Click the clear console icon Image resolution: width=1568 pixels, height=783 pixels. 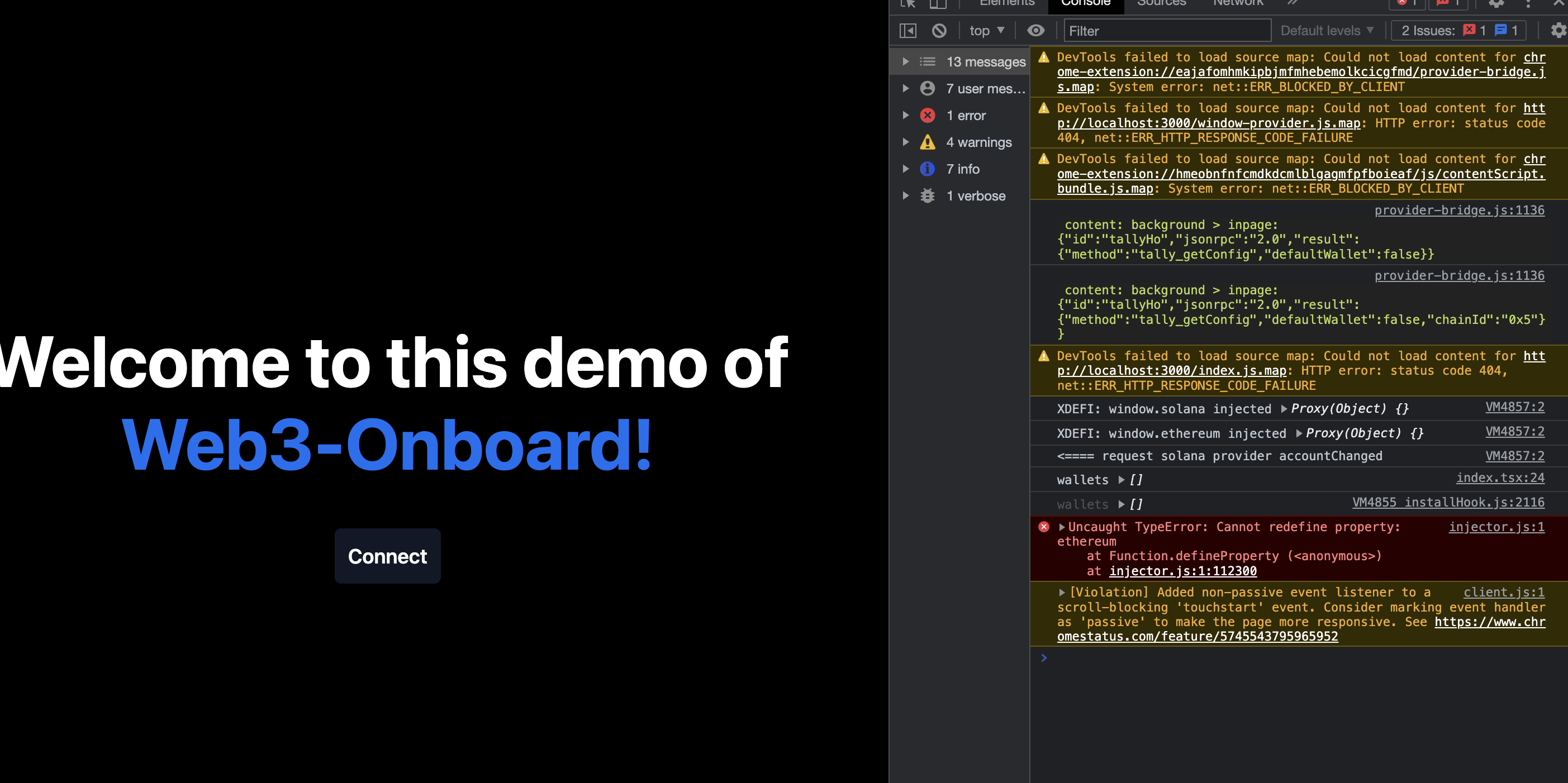tap(939, 30)
